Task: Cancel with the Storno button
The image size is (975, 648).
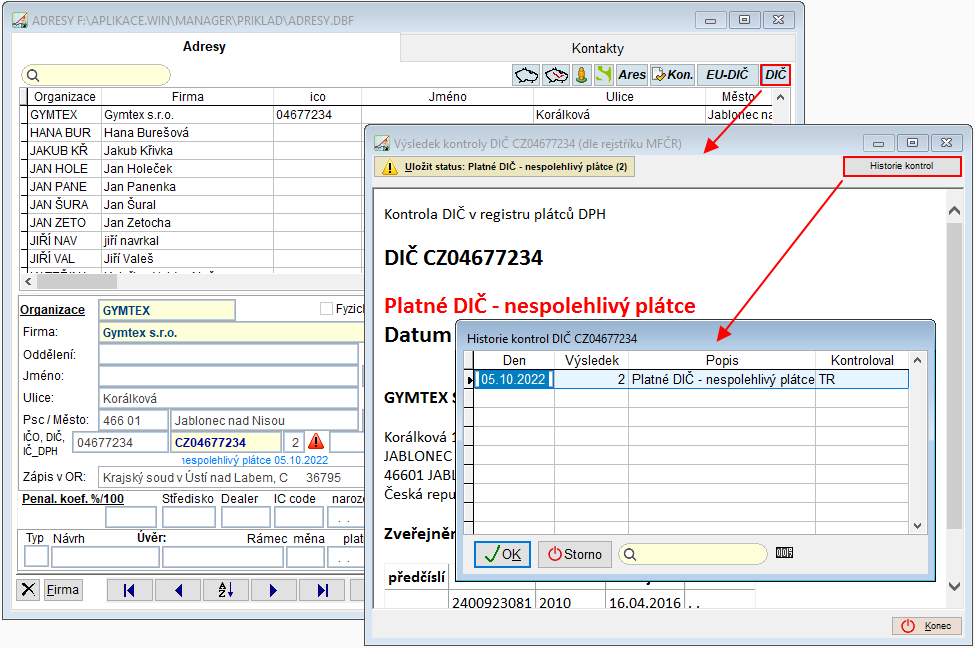Action: [x=575, y=554]
